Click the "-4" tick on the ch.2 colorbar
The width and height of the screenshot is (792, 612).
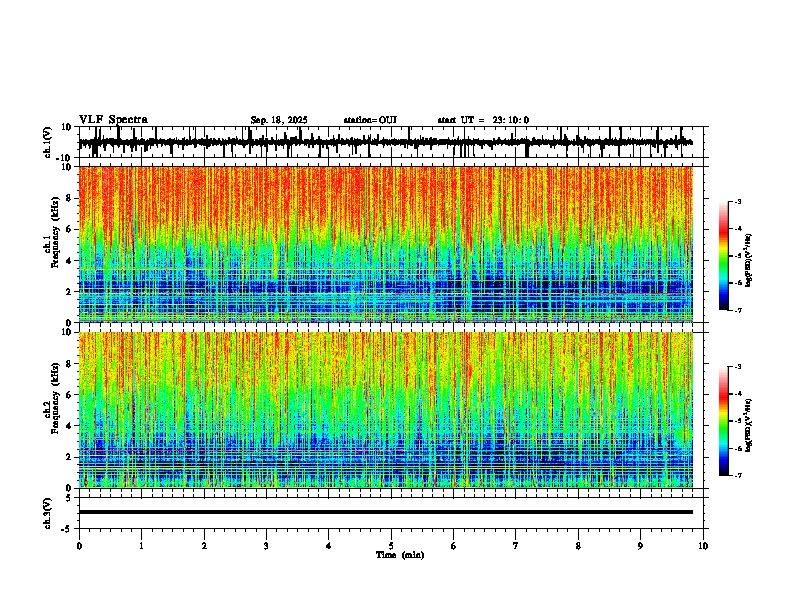(737, 394)
